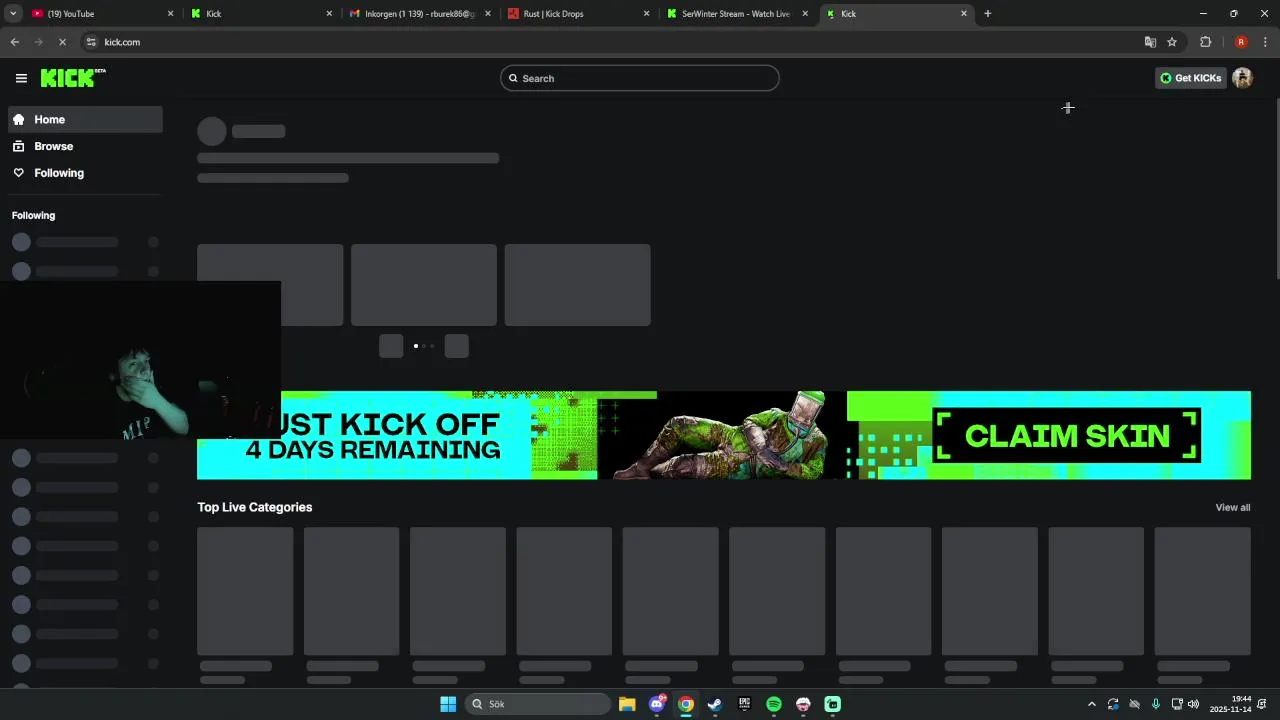Click the Get KICKs button

point(1190,78)
